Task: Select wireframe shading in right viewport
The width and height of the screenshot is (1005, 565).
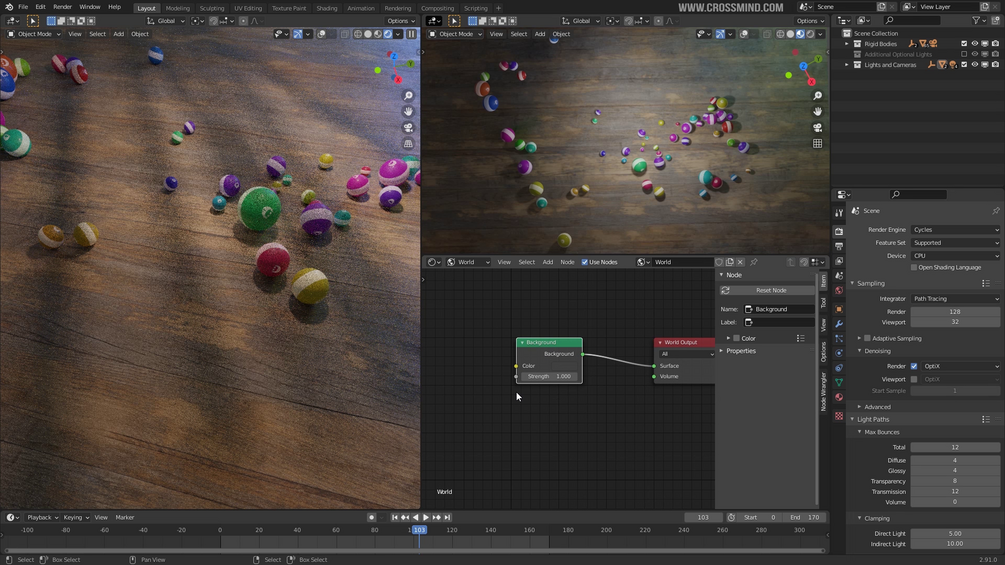Action: pos(780,34)
